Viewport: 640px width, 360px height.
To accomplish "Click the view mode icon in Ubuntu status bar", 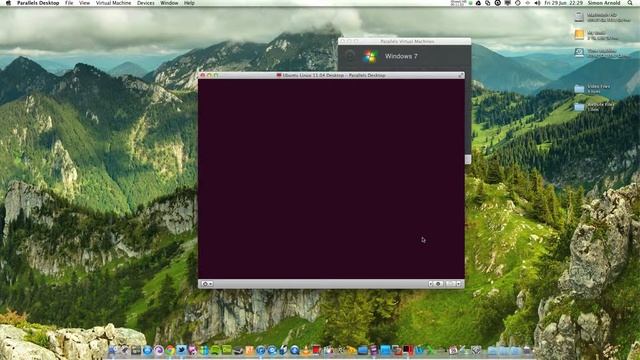I will tap(451, 284).
